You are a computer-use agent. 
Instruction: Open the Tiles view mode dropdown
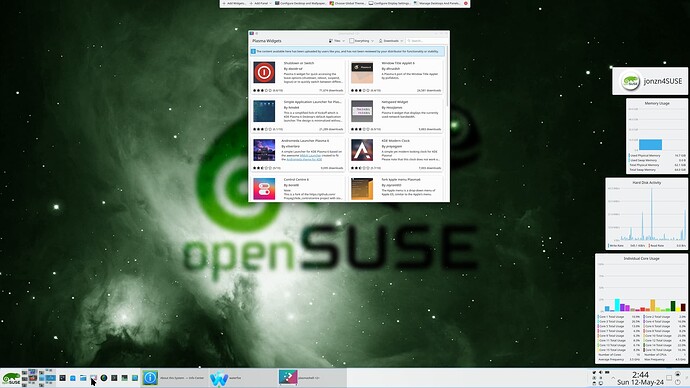pyautogui.click(x=337, y=41)
